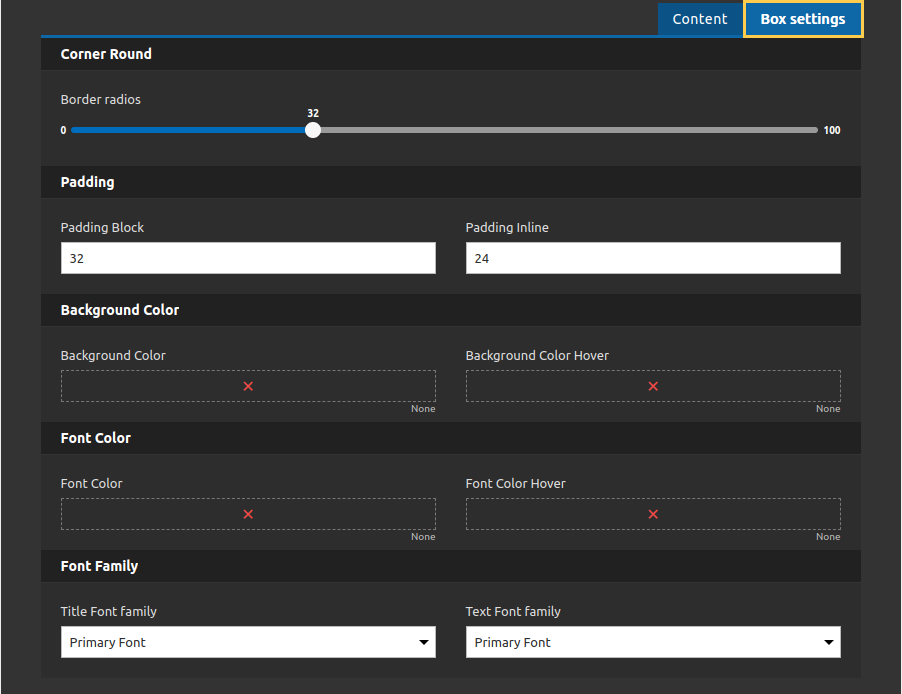Switch to the Content tab
The width and height of the screenshot is (902, 694).
(x=700, y=19)
